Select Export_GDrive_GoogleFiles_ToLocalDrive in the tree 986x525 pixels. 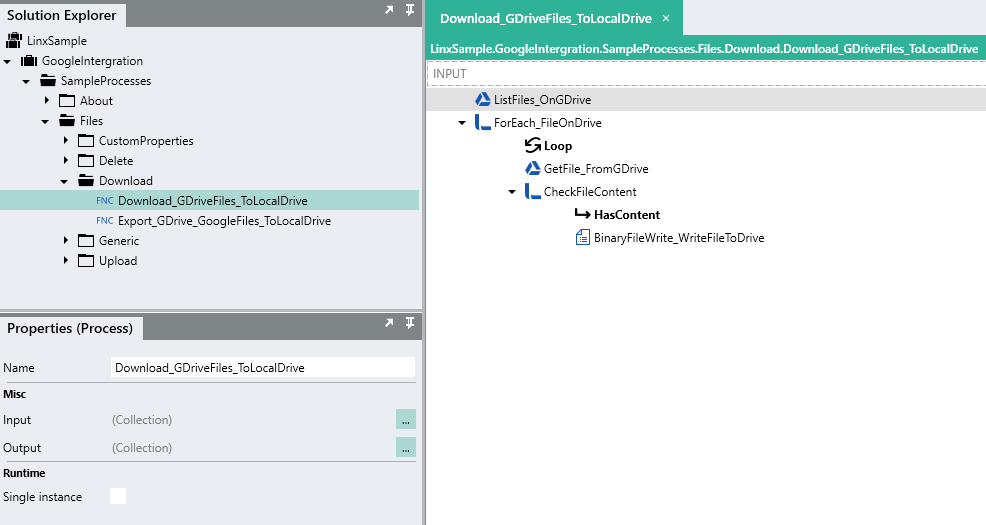(224, 221)
